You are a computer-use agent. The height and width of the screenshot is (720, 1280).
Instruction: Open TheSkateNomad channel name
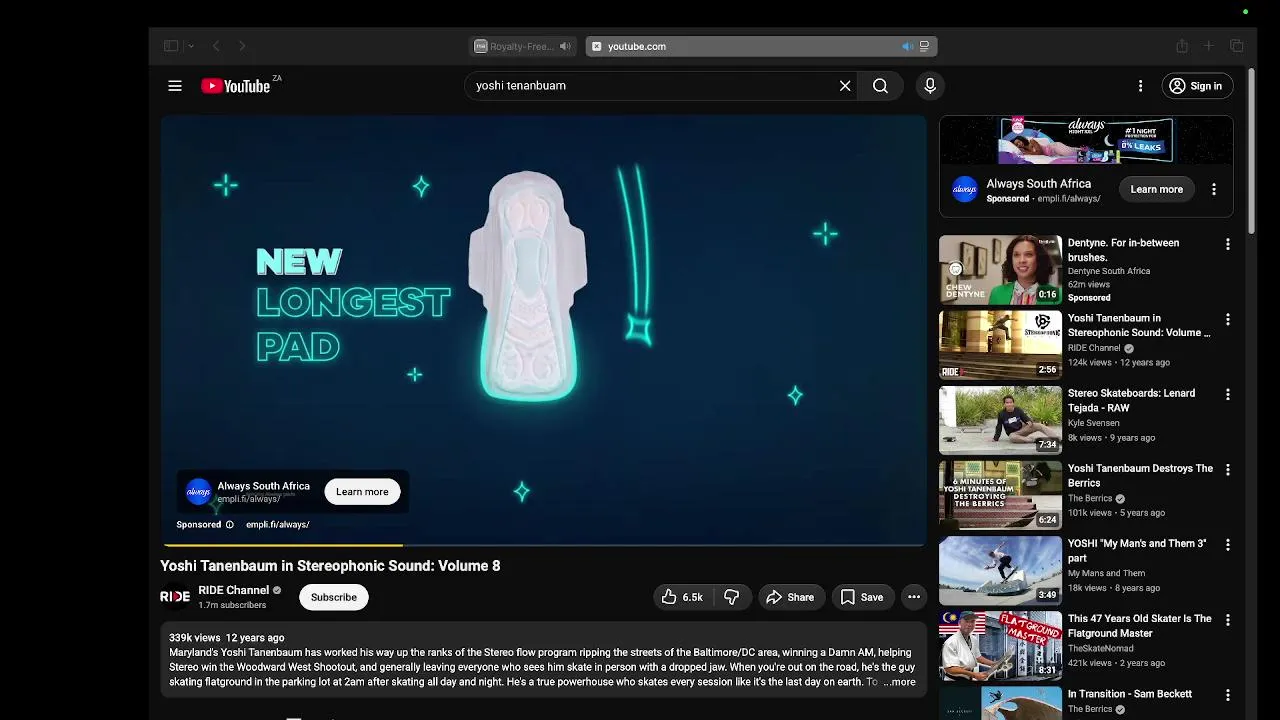click(1100, 648)
